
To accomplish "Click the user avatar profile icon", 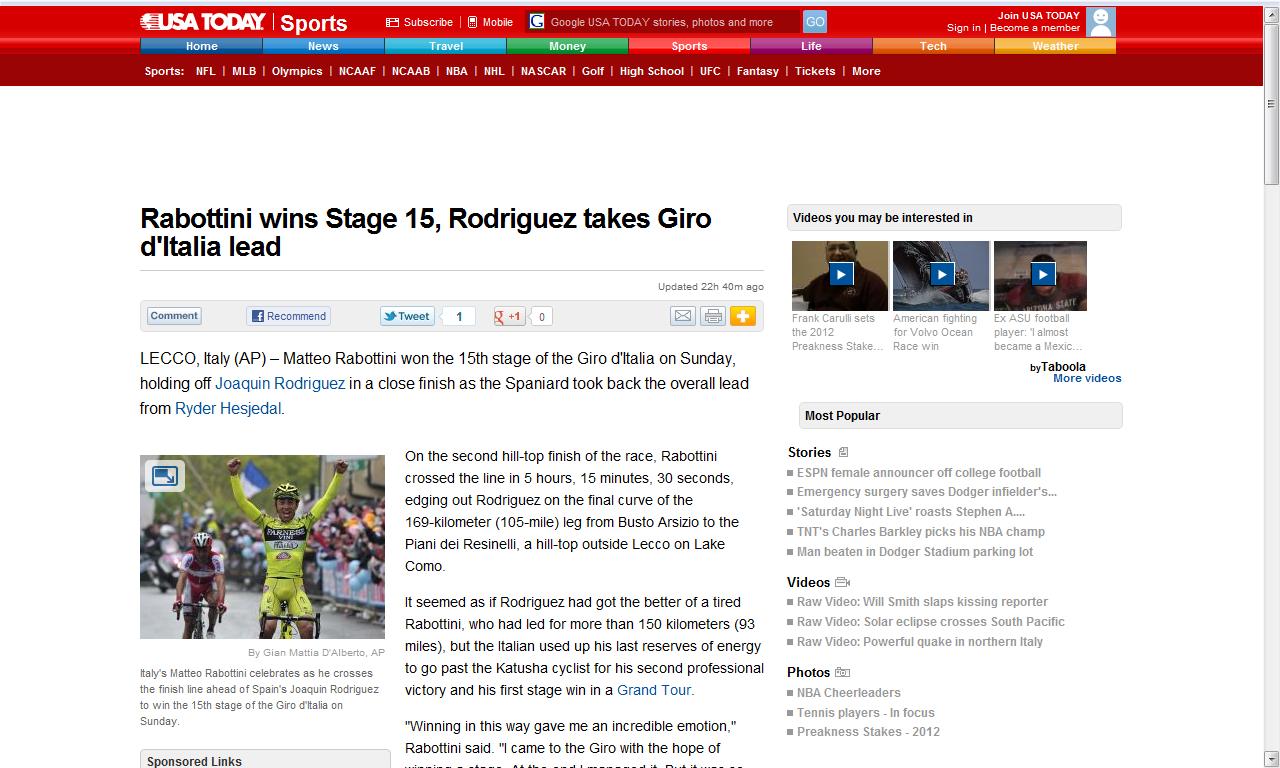I will (1100, 21).
